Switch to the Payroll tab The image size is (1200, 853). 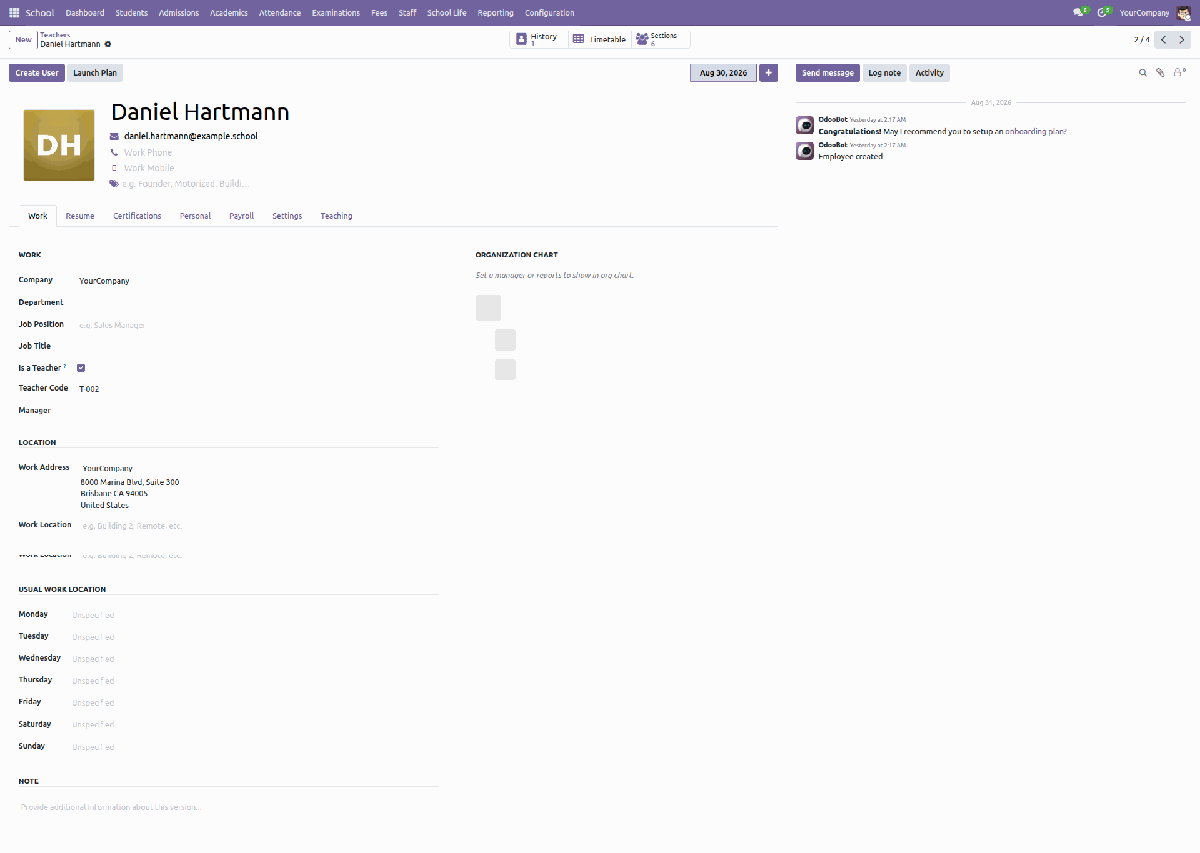[241, 216]
